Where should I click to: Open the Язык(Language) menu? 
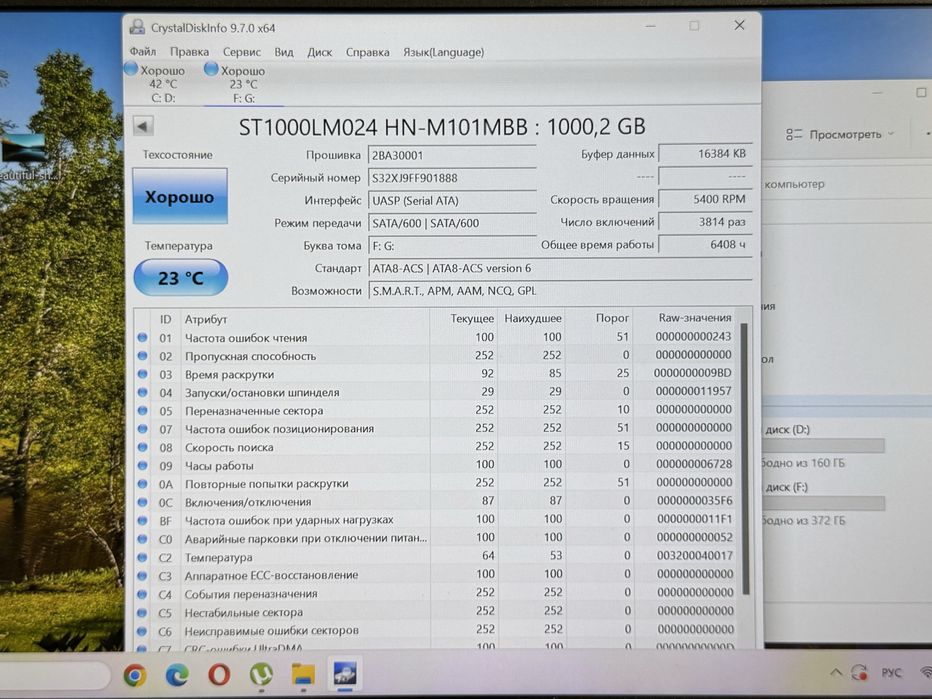[x=443, y=52]
